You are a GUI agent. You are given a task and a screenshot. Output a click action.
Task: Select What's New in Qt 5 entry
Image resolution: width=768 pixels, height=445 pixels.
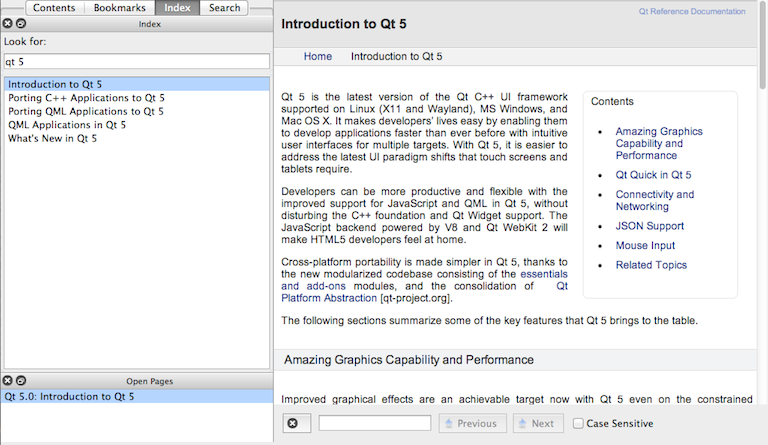pos(137,139)
